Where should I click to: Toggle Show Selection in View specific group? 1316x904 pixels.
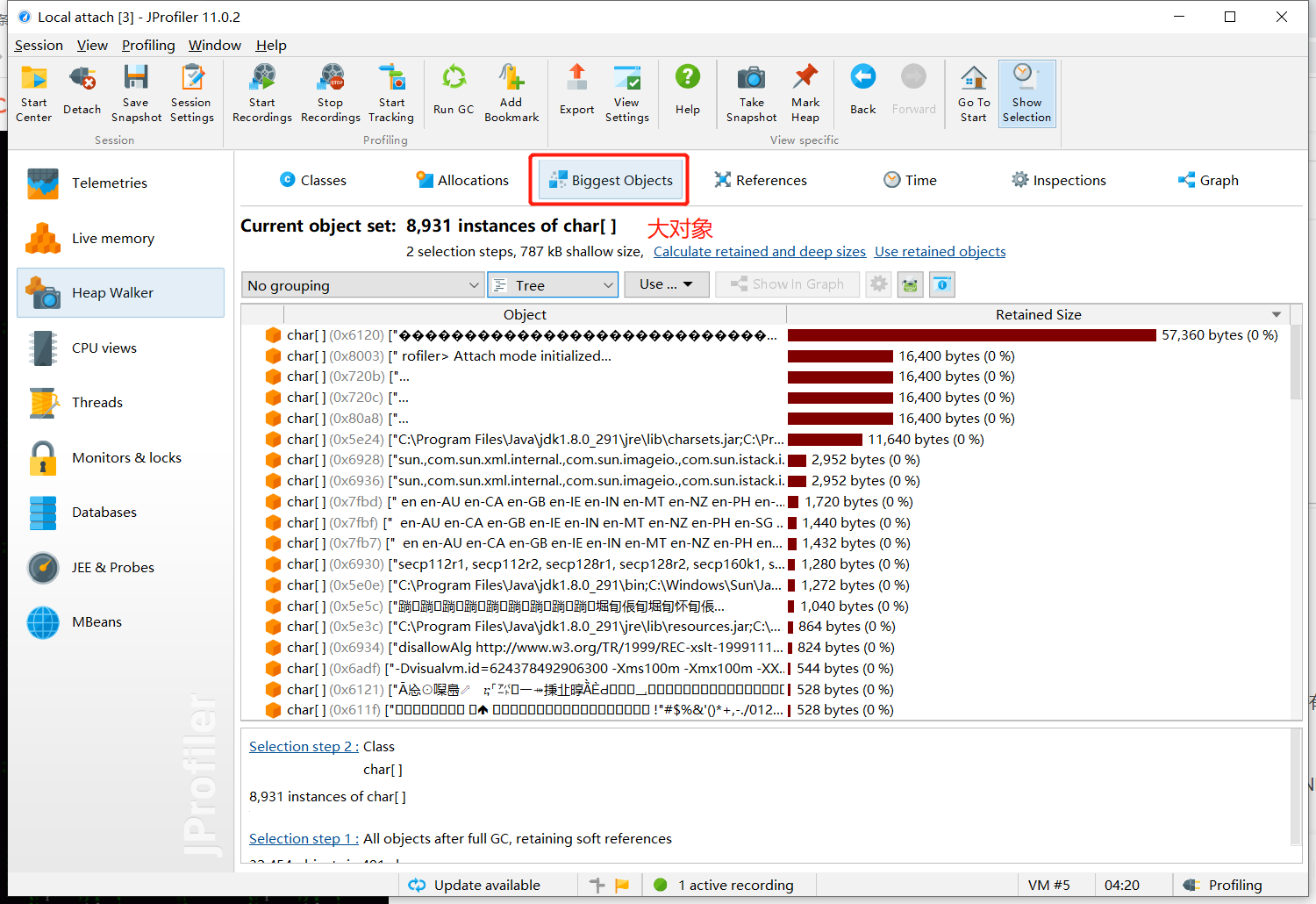pyautogui.click(x=1026, y=92)
